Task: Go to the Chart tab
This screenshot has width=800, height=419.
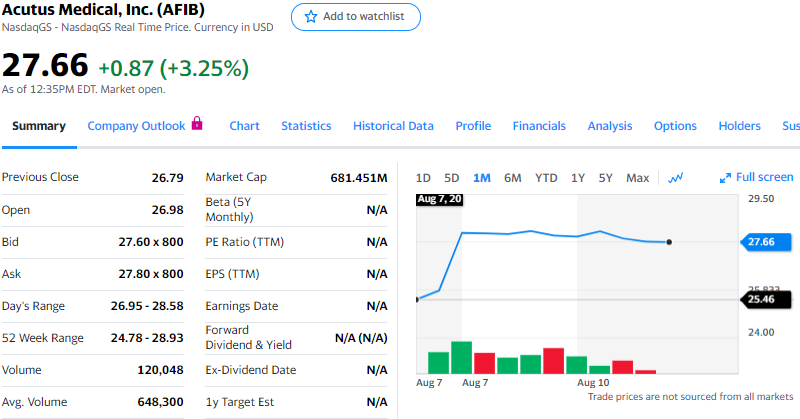Action: coord(244,126)
